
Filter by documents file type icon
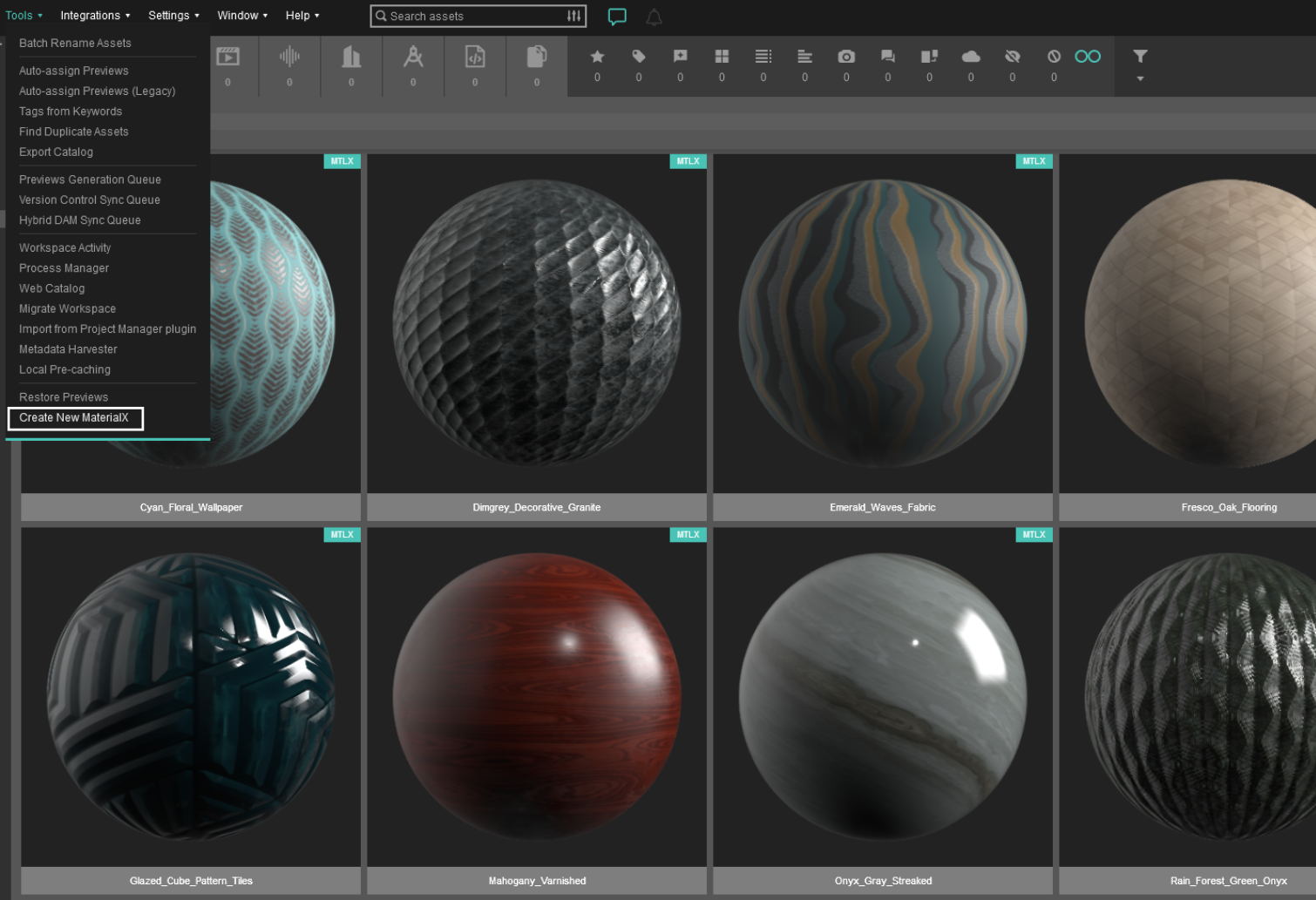tap(537, 57)
